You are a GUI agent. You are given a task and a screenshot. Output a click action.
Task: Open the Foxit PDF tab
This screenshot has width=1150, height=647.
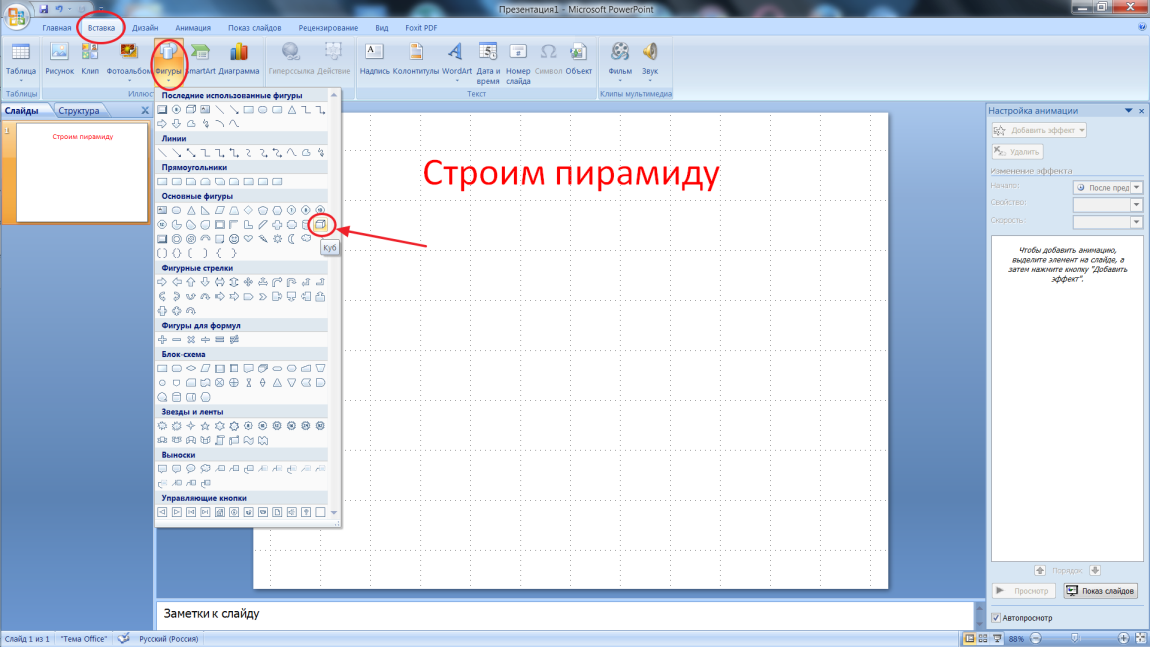click(421, 28)
